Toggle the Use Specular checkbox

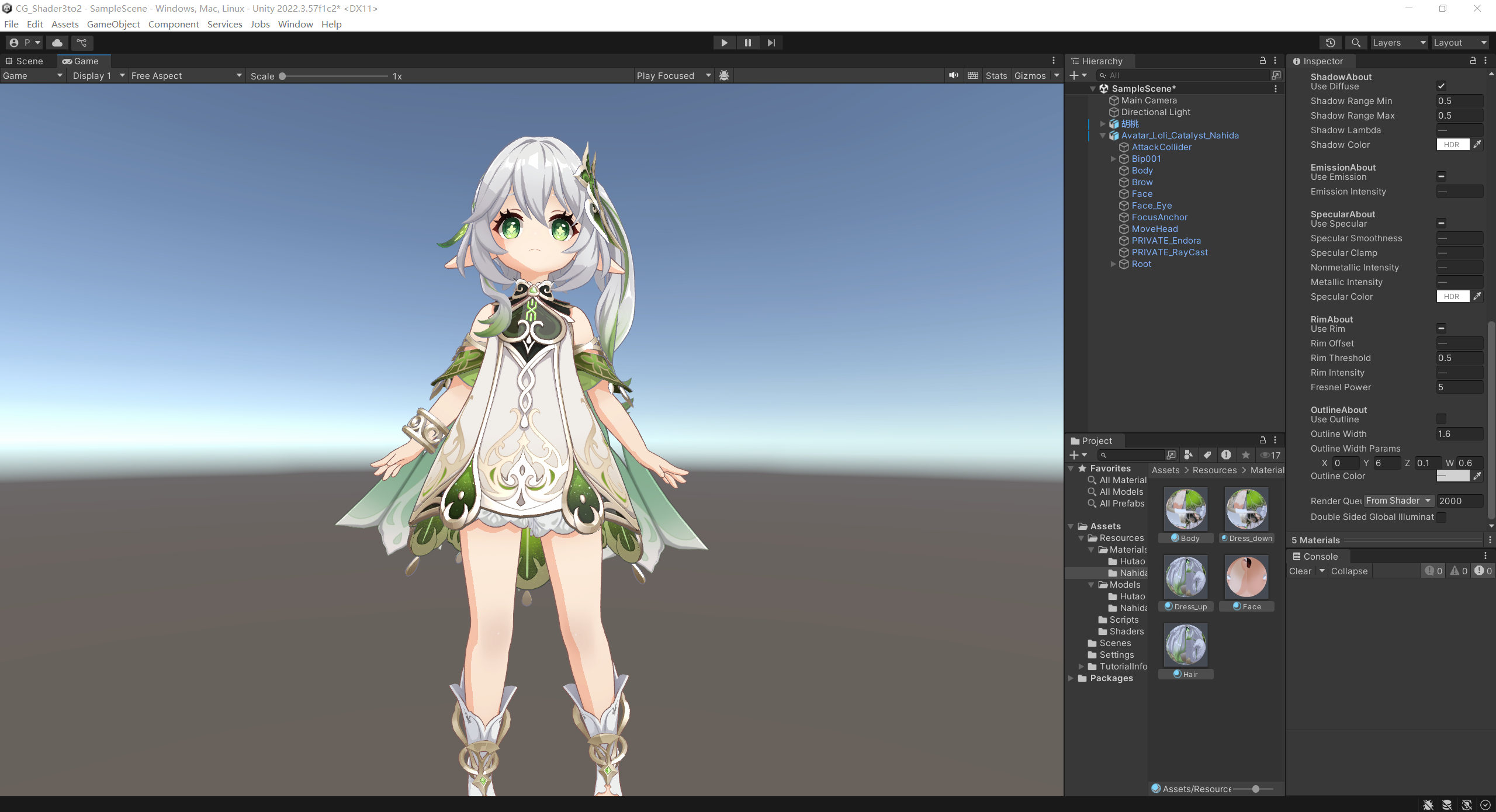pyautogui.click(x=1441, y=223)
